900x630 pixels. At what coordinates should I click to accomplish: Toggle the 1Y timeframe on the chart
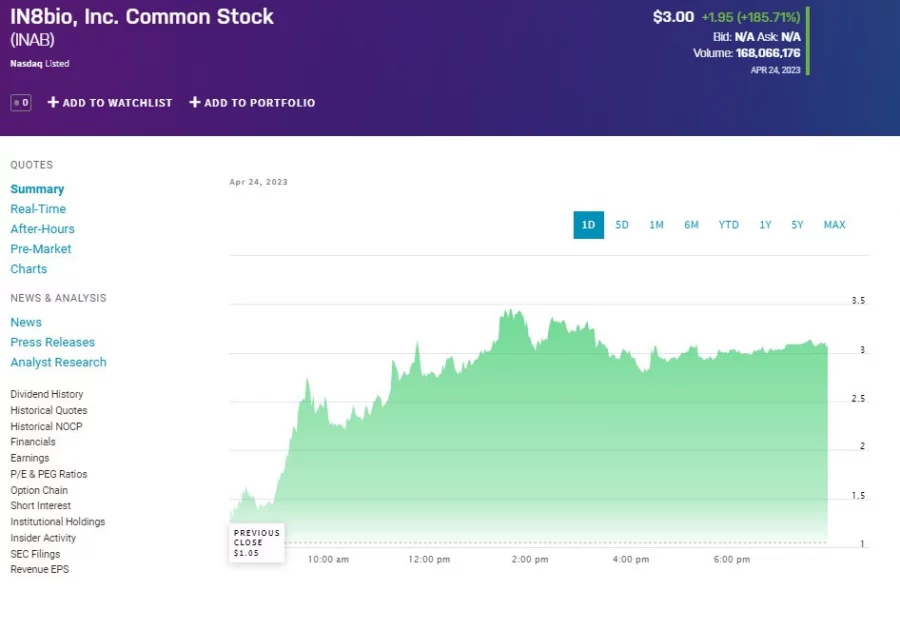click(765, 225)
